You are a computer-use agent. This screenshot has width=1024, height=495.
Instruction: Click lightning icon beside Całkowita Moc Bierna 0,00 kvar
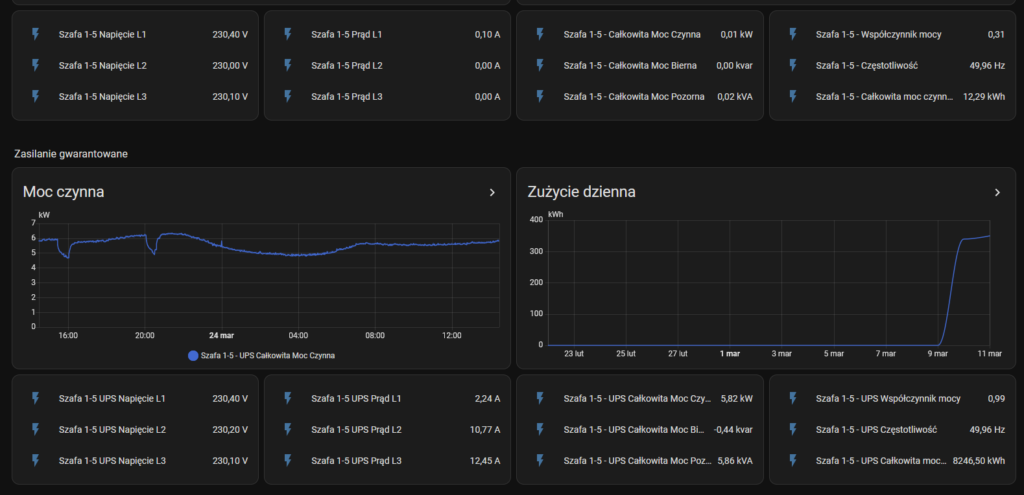tap(542, 65)
